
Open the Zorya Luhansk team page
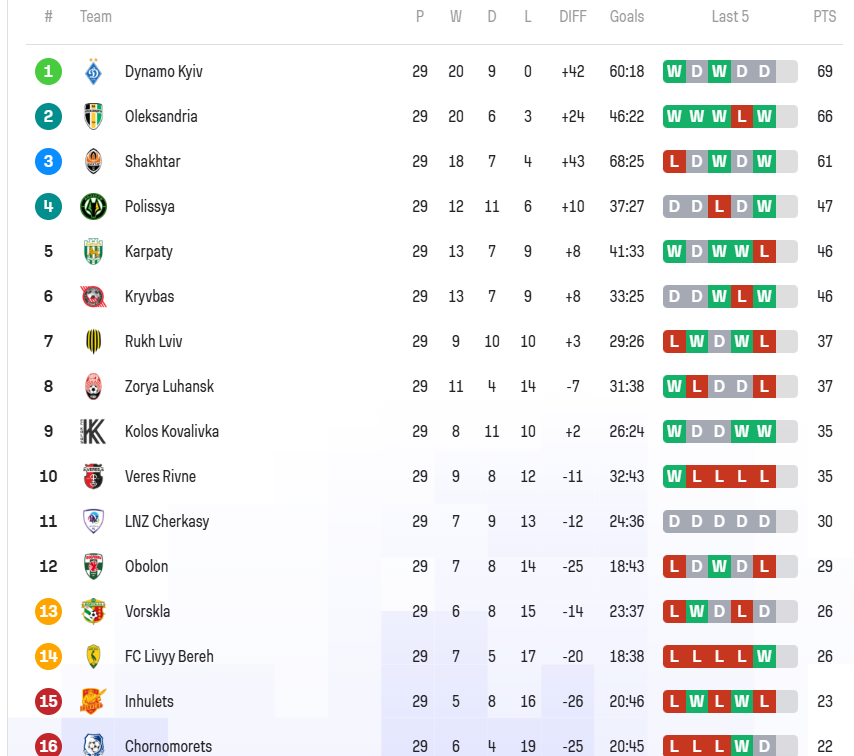pyautogui.click(x=169, y=386)
